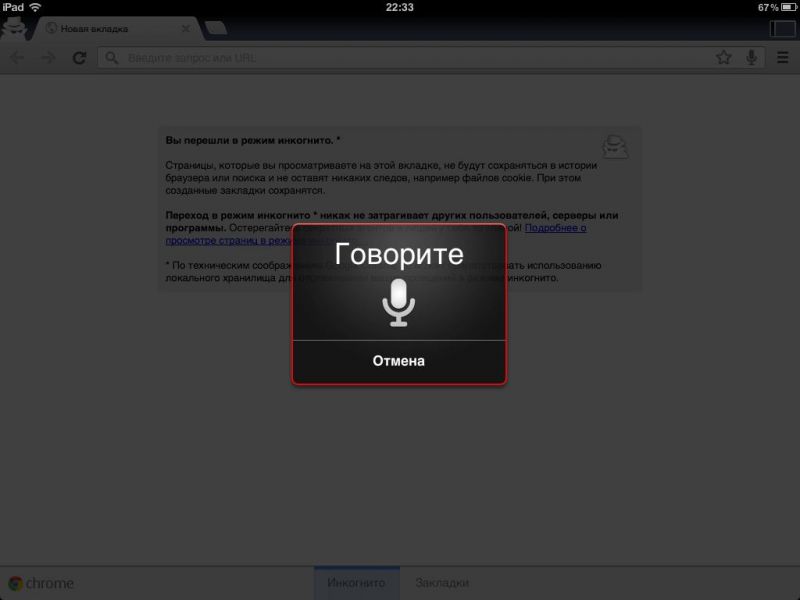The height and width of the screenshot is (600, 800).
Task: Open the tab switcher at the top right
Action: point(781,28)
